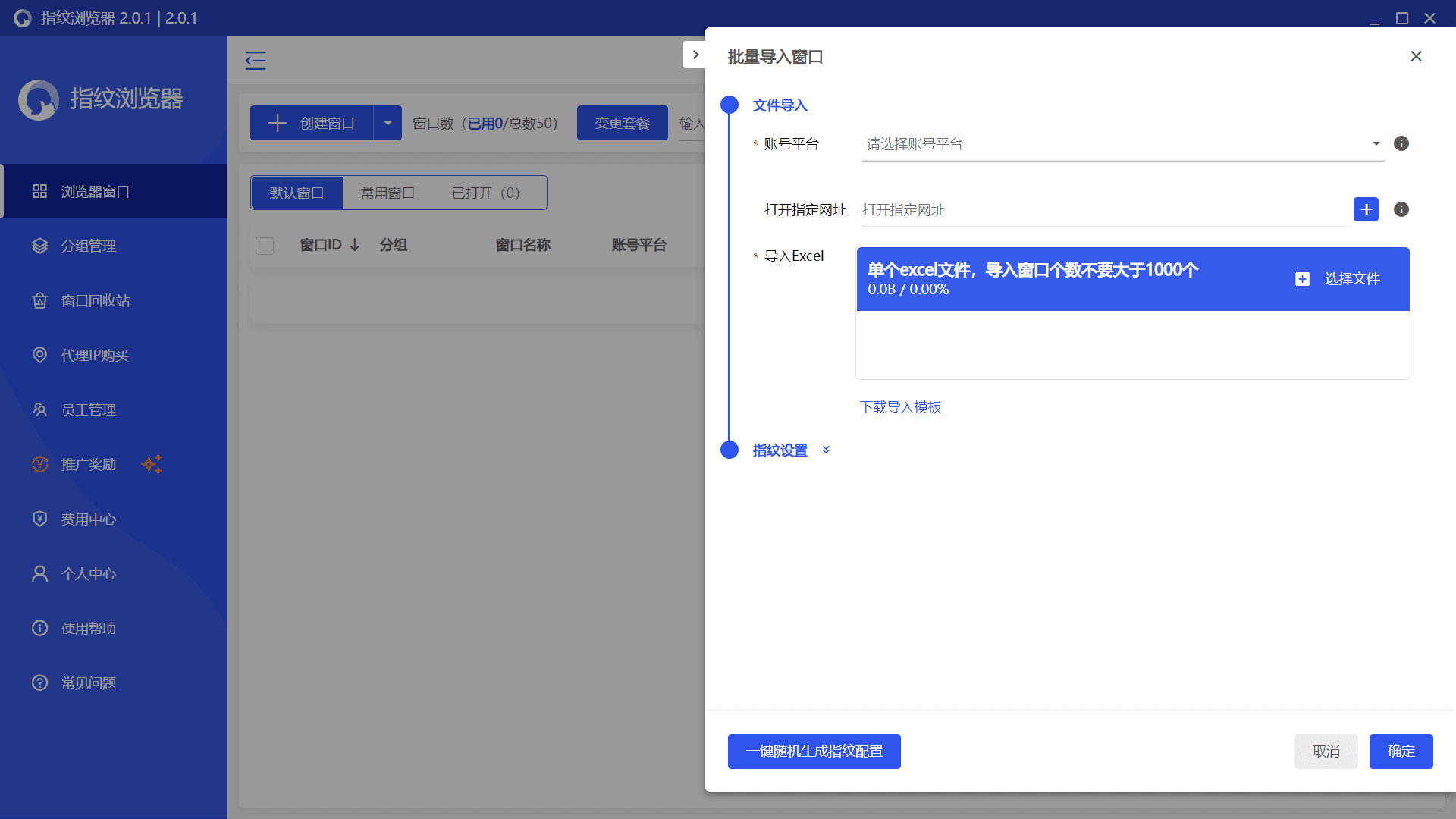Click the open URL input field
This screenshot has height=819, width=1456.
click(1103, 210)
